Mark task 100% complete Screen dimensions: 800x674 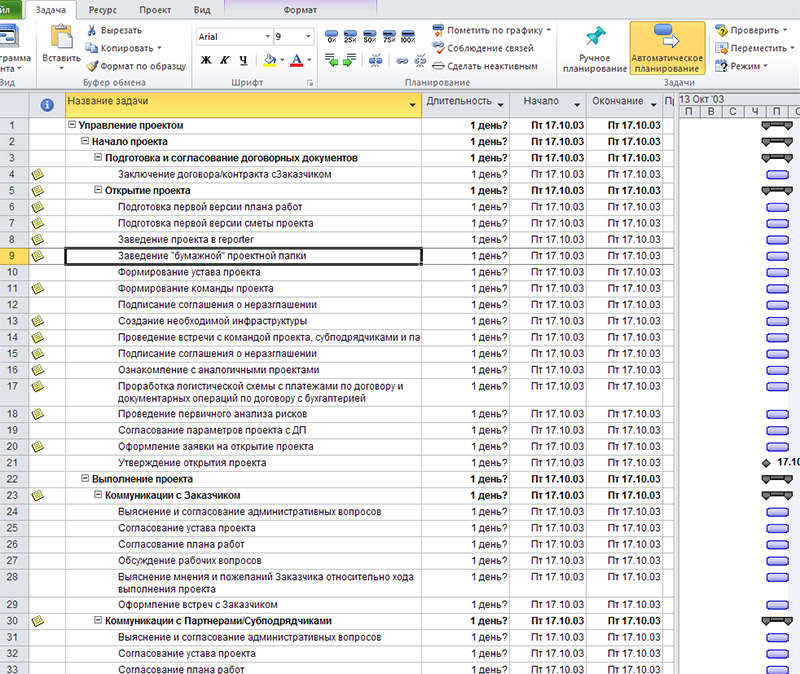pos(407,38)
